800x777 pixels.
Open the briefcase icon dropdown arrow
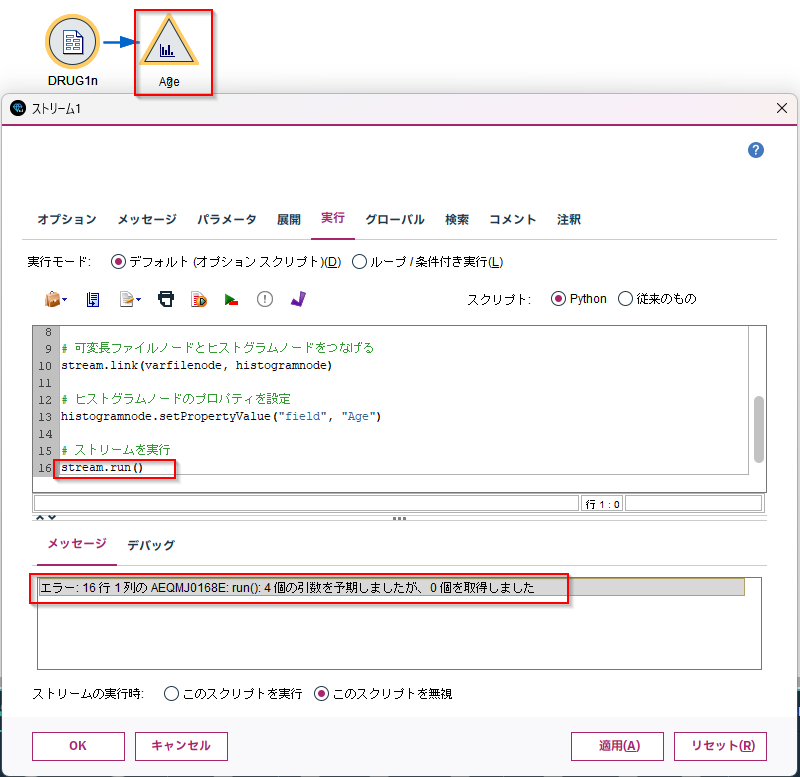[65, 299]
